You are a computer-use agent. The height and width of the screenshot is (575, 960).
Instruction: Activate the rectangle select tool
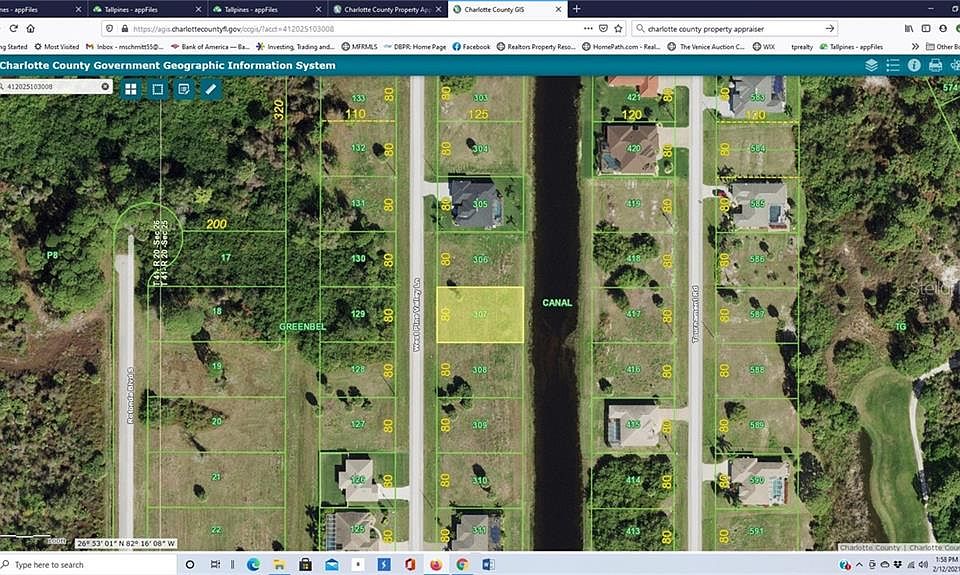click(x=157, y=89)
